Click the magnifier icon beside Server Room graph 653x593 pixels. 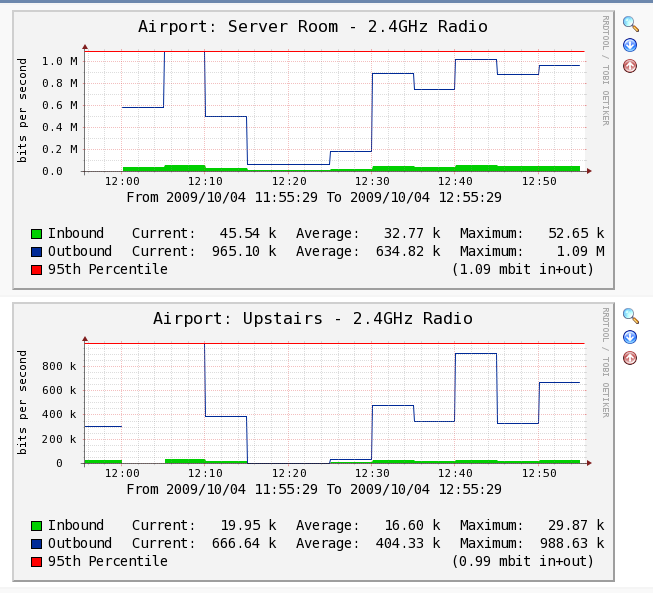coord(630,24)
